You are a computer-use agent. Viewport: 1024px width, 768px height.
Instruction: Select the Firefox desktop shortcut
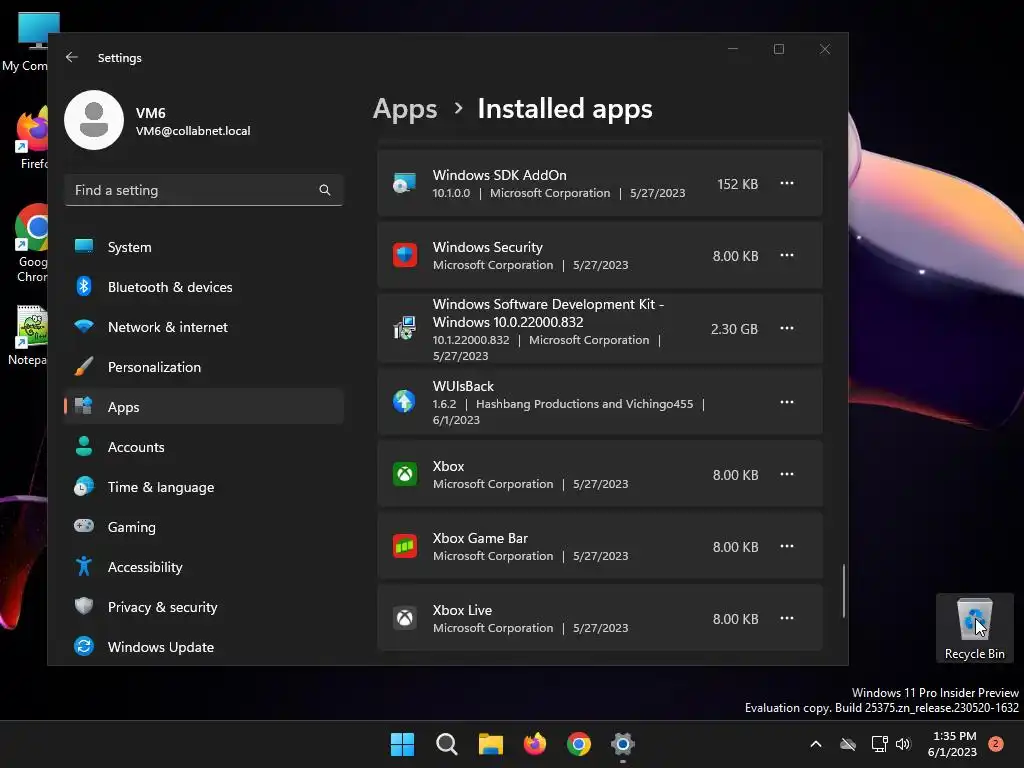33,138
